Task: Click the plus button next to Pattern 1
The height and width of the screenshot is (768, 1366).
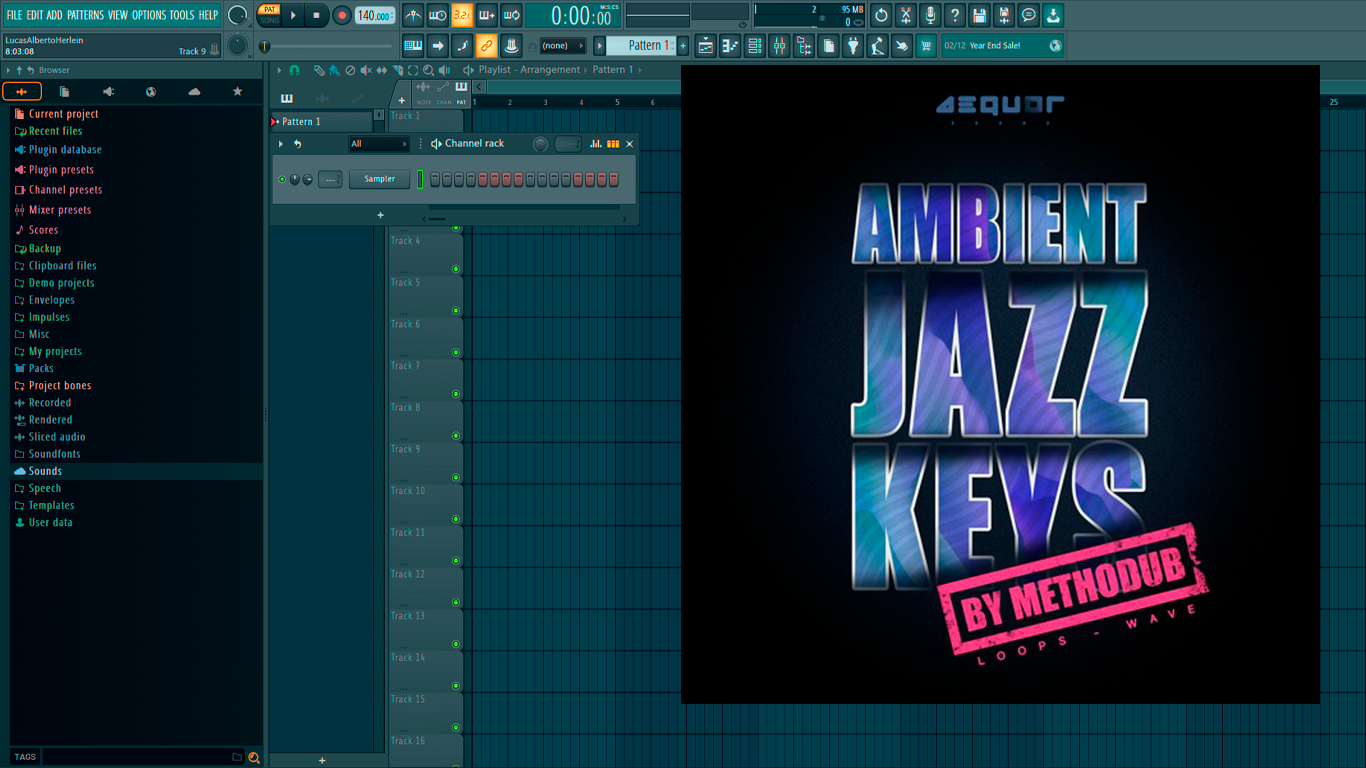Action: coord(683,45)
